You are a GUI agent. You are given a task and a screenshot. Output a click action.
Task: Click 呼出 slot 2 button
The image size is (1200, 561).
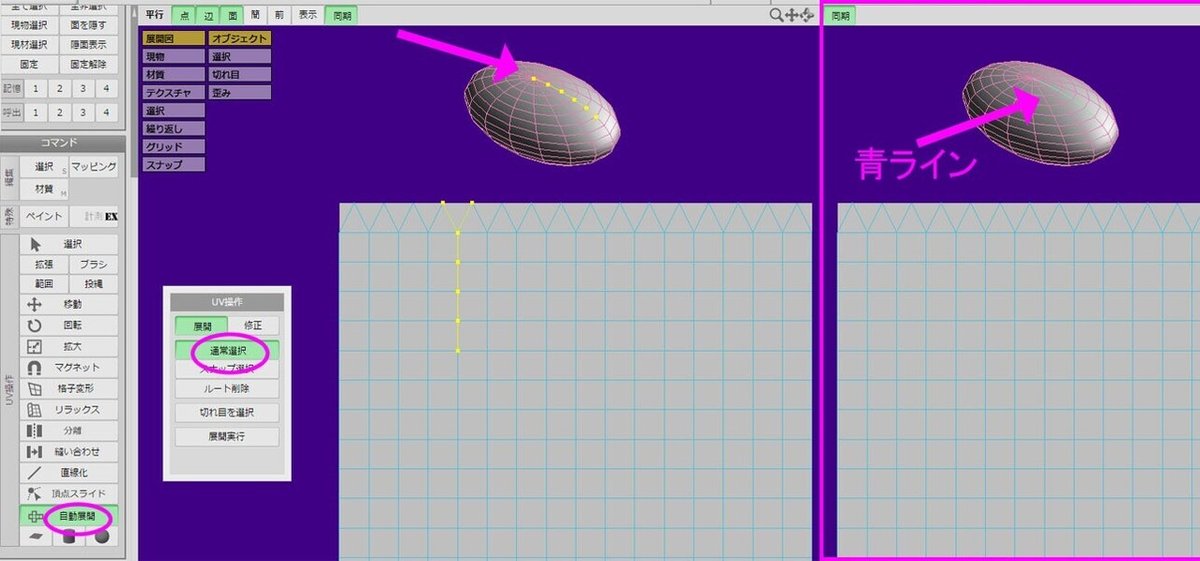click(x=58, y=112)
